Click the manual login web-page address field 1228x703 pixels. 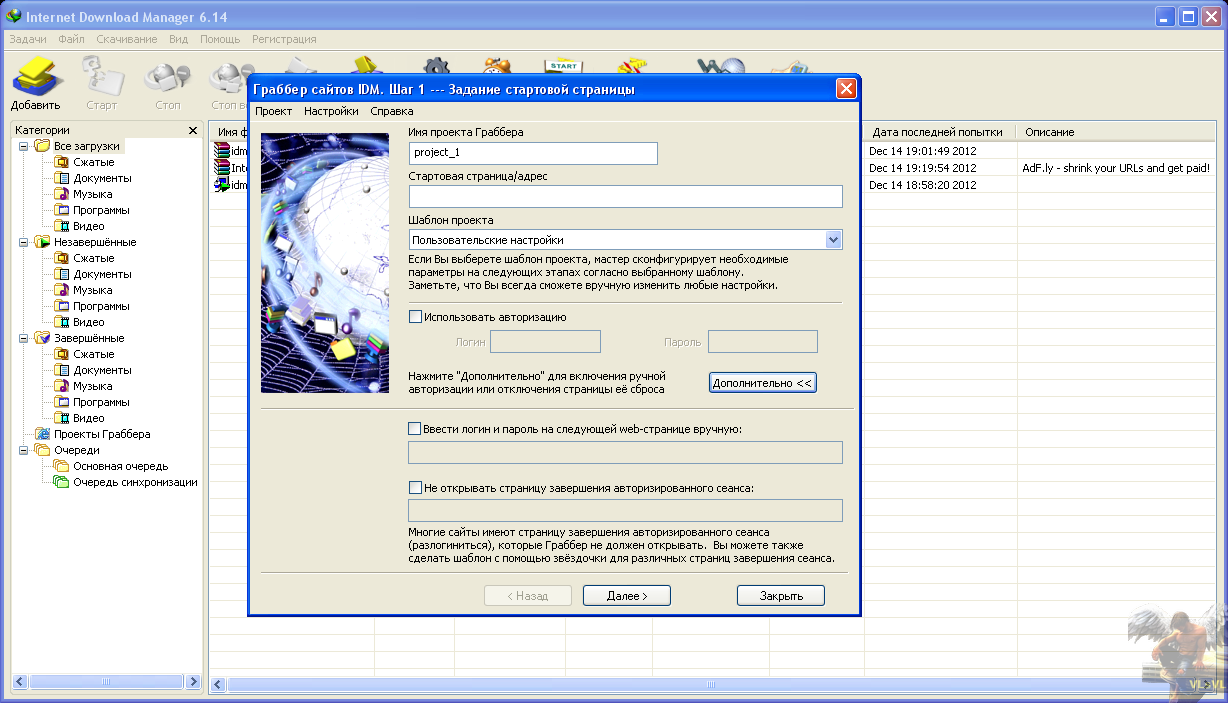(626, 453)
